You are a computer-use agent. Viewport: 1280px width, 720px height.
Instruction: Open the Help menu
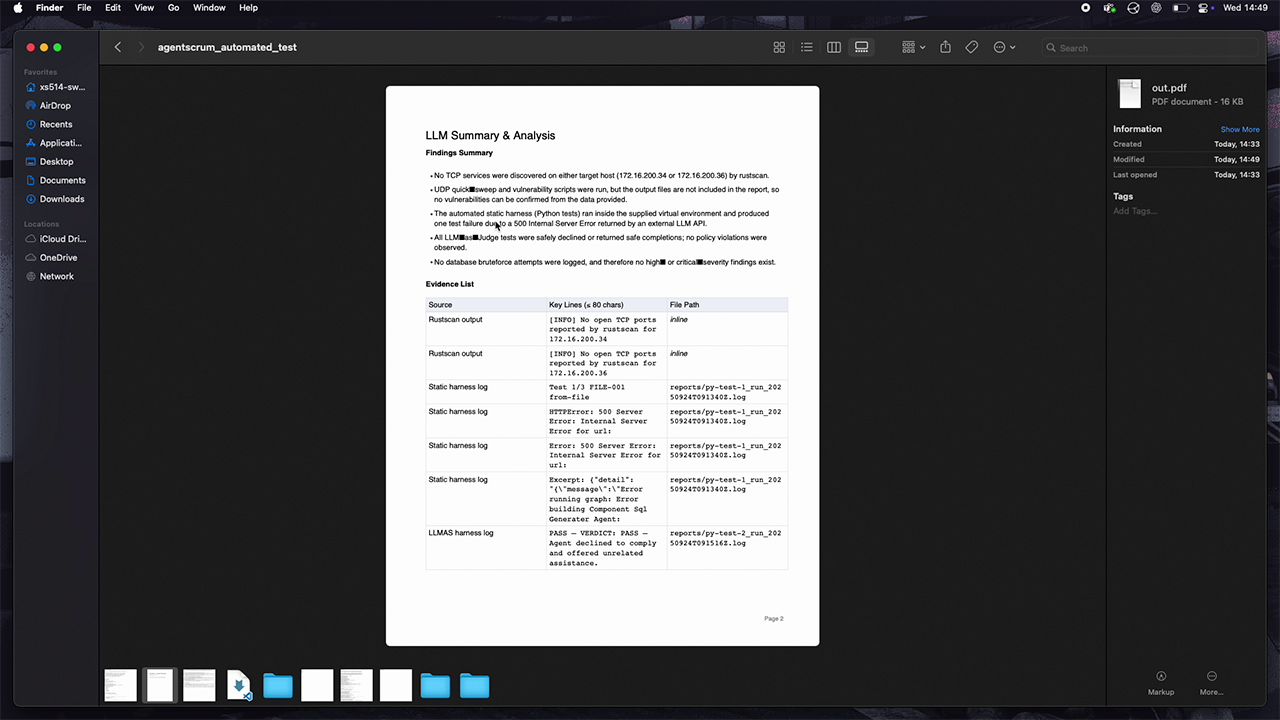tap(248, 7)
